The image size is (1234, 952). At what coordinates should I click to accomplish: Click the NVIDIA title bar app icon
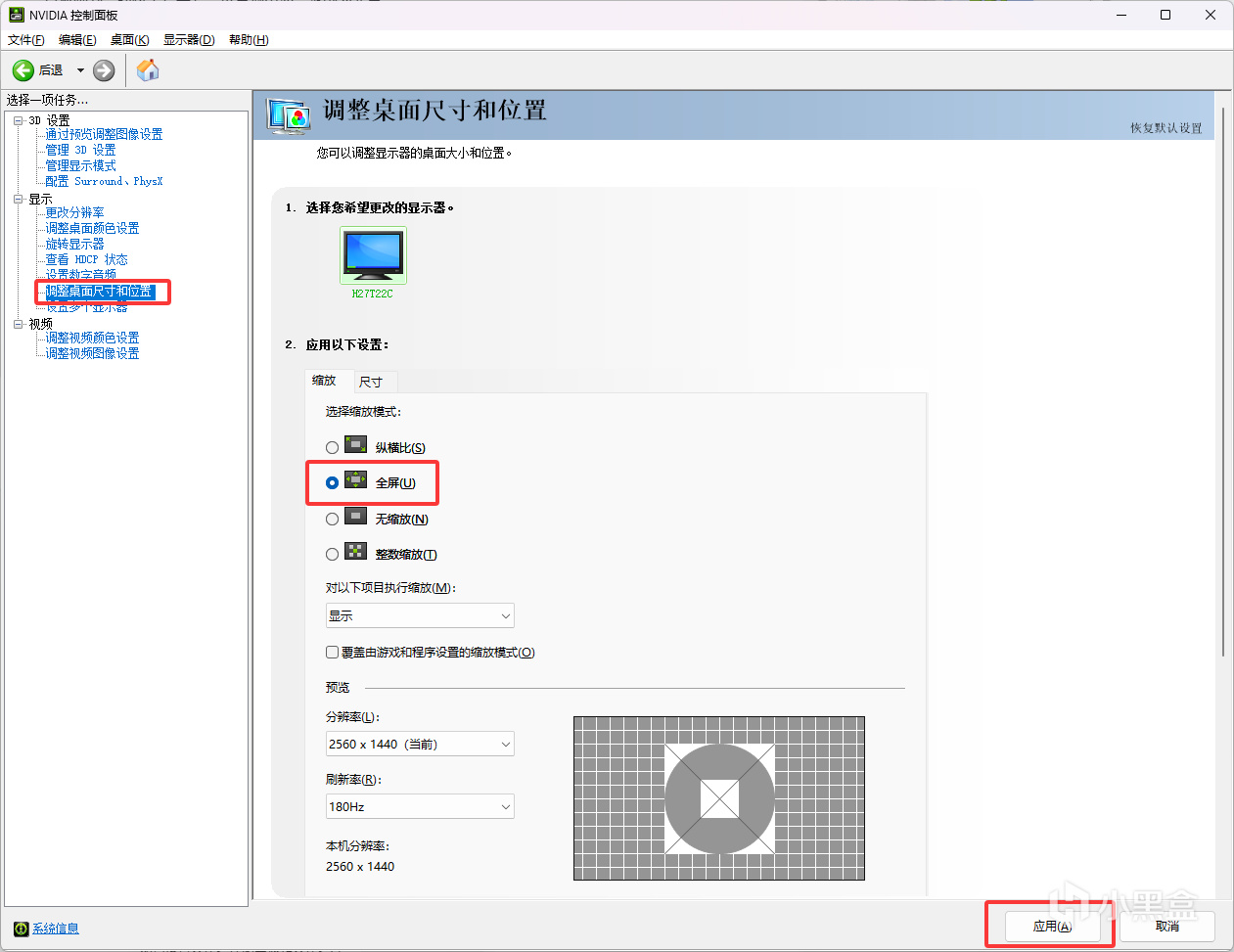[x=16, y=15]
